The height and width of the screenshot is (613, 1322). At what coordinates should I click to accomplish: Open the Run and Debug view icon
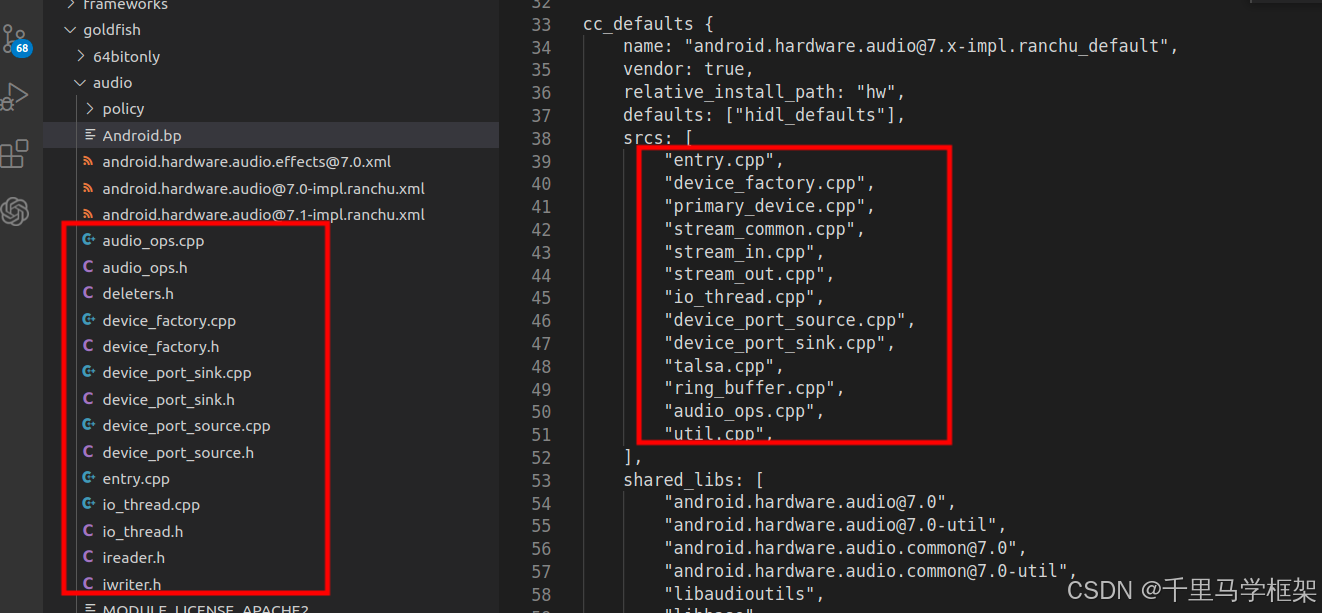tap(15, 97)
